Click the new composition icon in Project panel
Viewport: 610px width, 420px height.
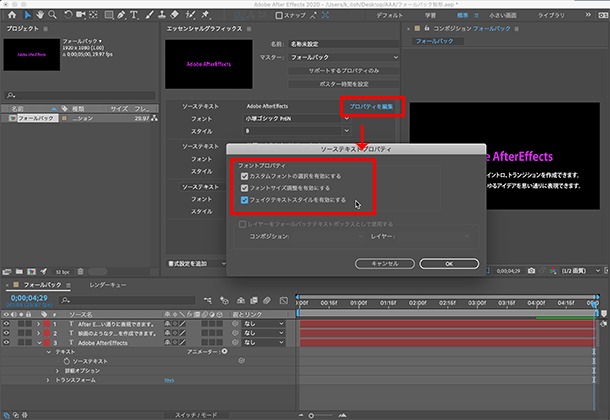tap(32, 271)
